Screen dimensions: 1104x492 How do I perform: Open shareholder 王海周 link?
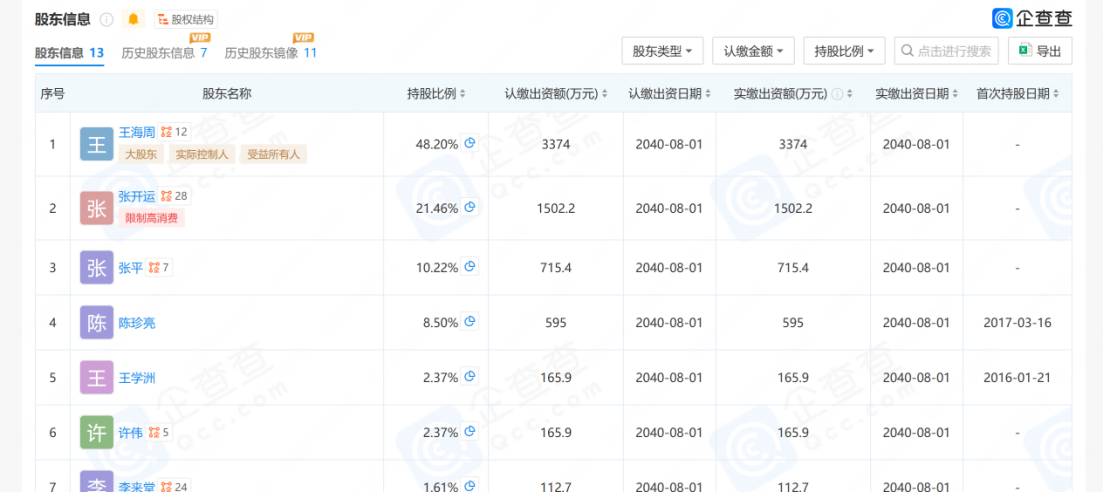pos(136,132)
